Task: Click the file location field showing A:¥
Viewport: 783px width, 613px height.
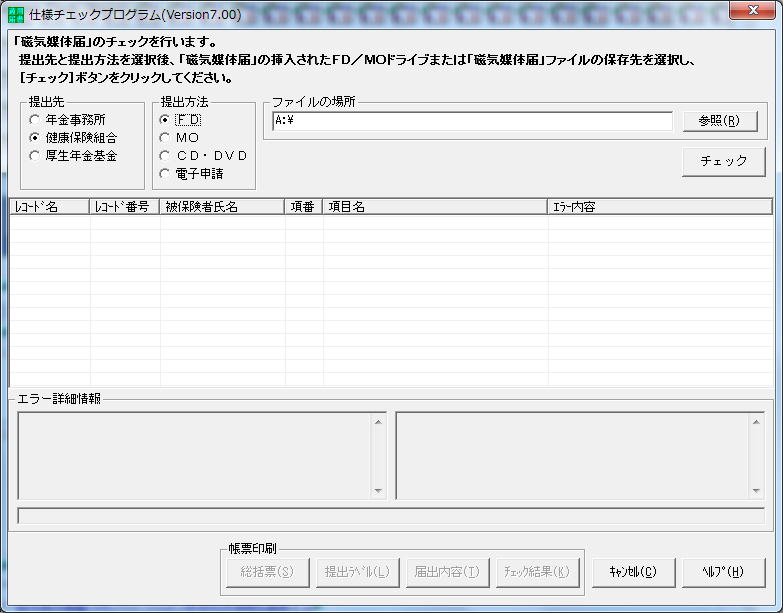Action: point(472,121)
